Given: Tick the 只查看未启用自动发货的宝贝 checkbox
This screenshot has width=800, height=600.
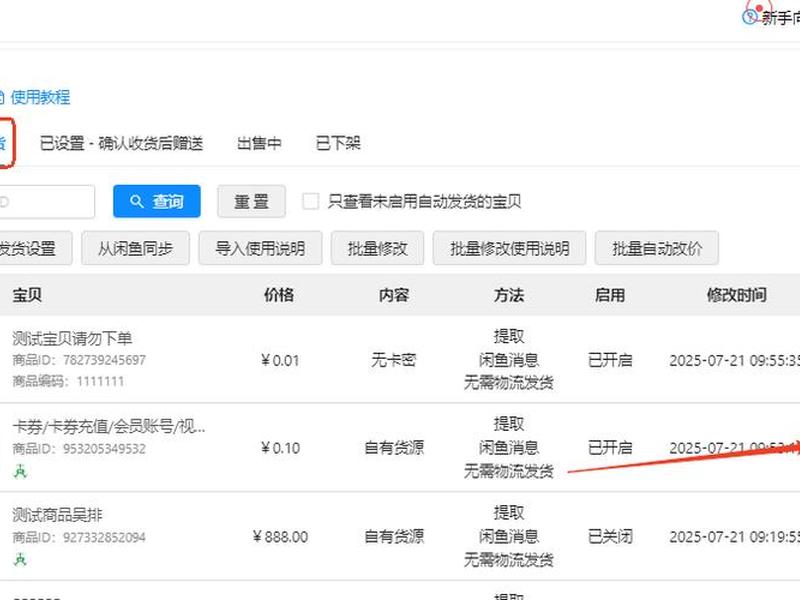Looking at the screenshot, I should point(310,201).
